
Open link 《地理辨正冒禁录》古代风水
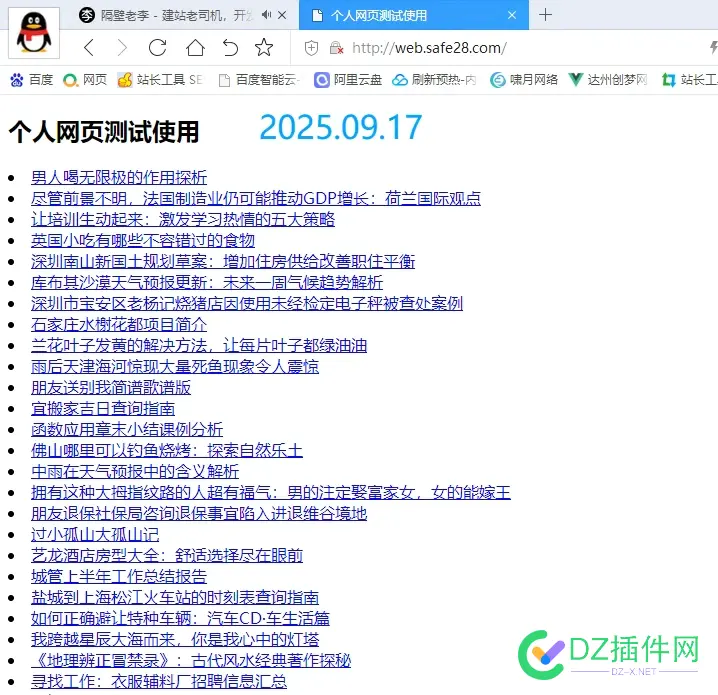(x=191, y=661)
